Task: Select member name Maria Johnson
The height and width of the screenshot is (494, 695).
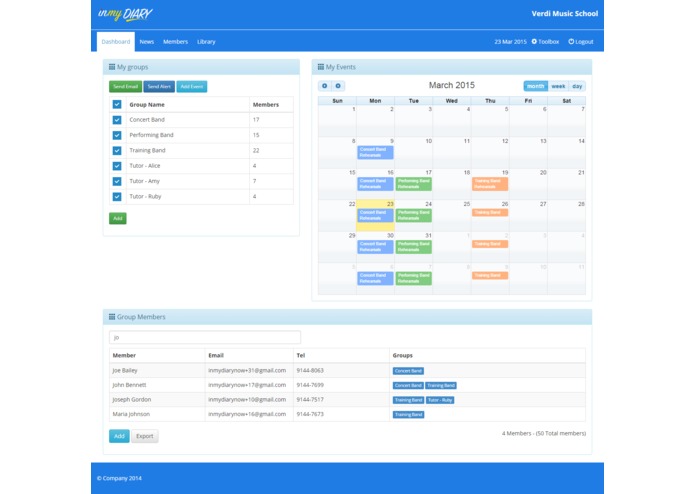Action: pyautogui.click(x=131, y=414)
